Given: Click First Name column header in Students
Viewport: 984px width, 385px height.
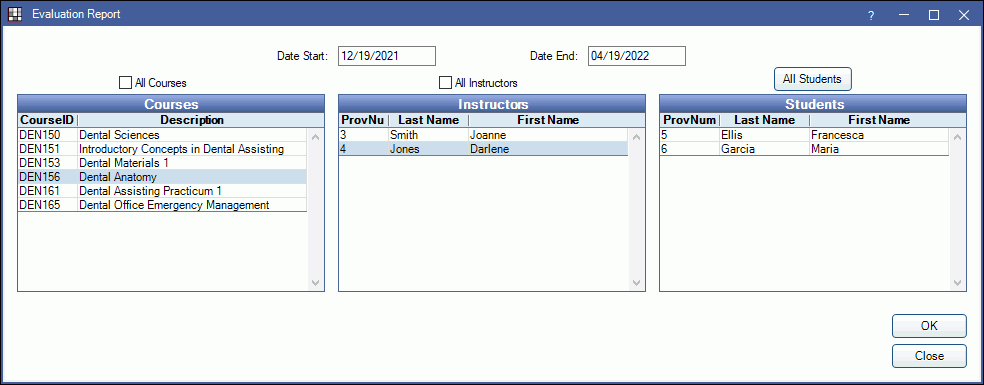Looking at the screenshot, I should tap(879, 120).
